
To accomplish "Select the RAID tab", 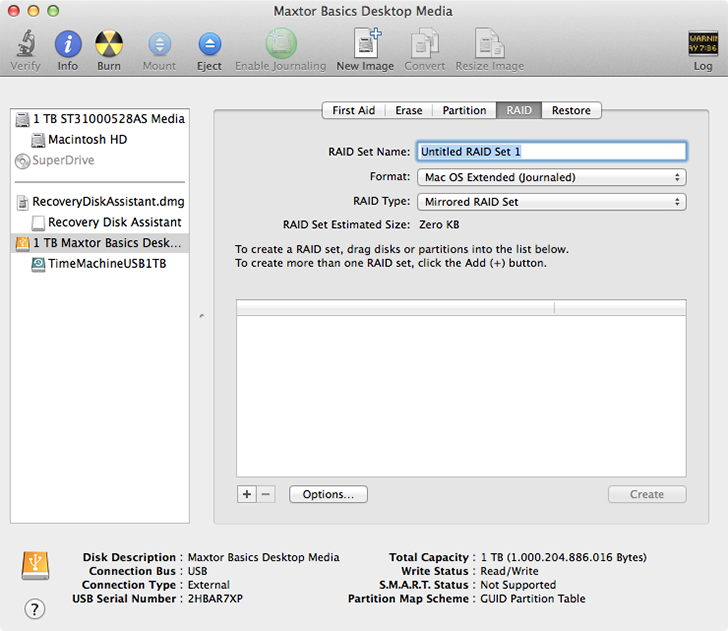I will [x=519, y=111].
